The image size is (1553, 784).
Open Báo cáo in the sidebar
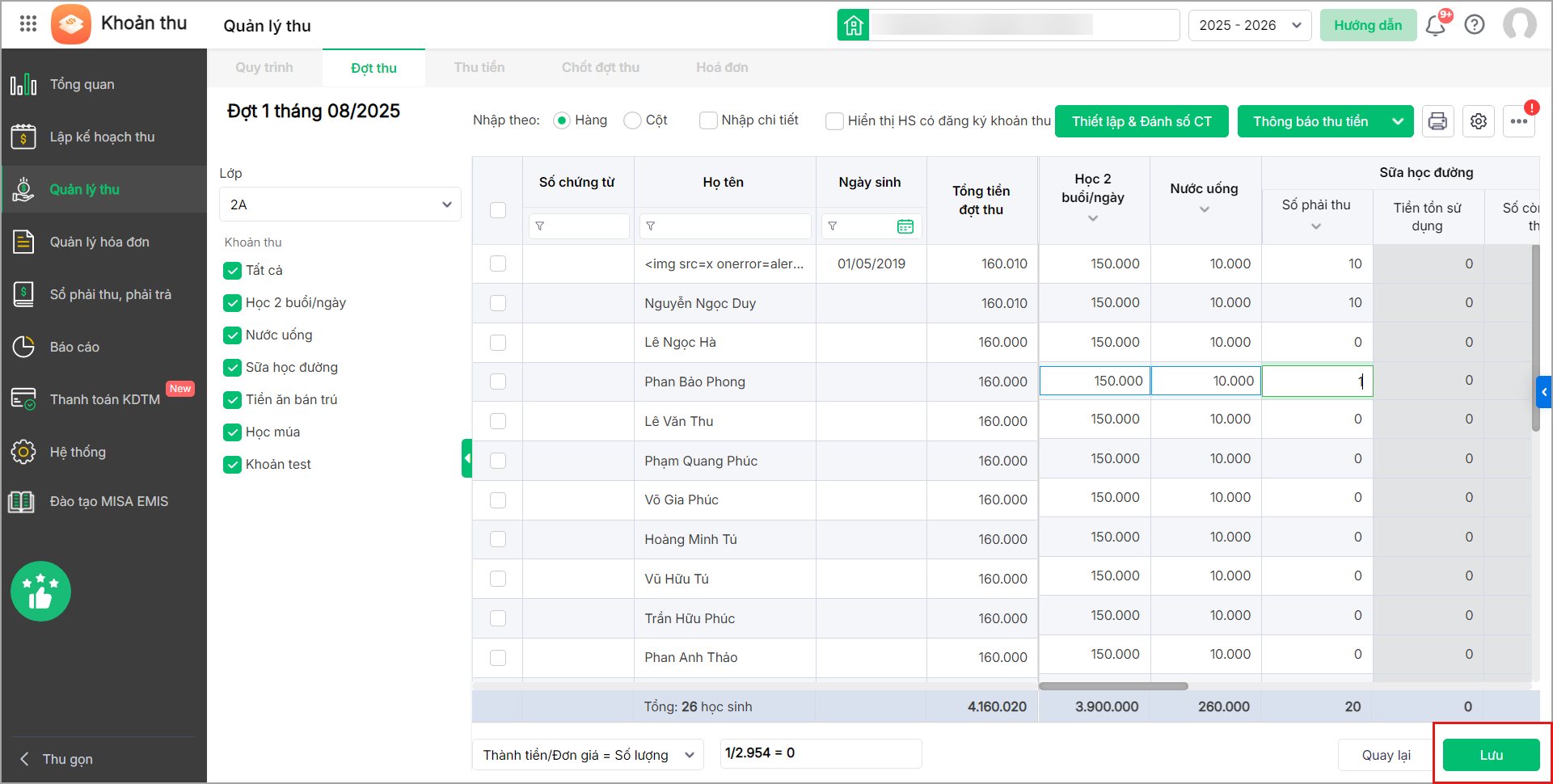pos(74,347)
